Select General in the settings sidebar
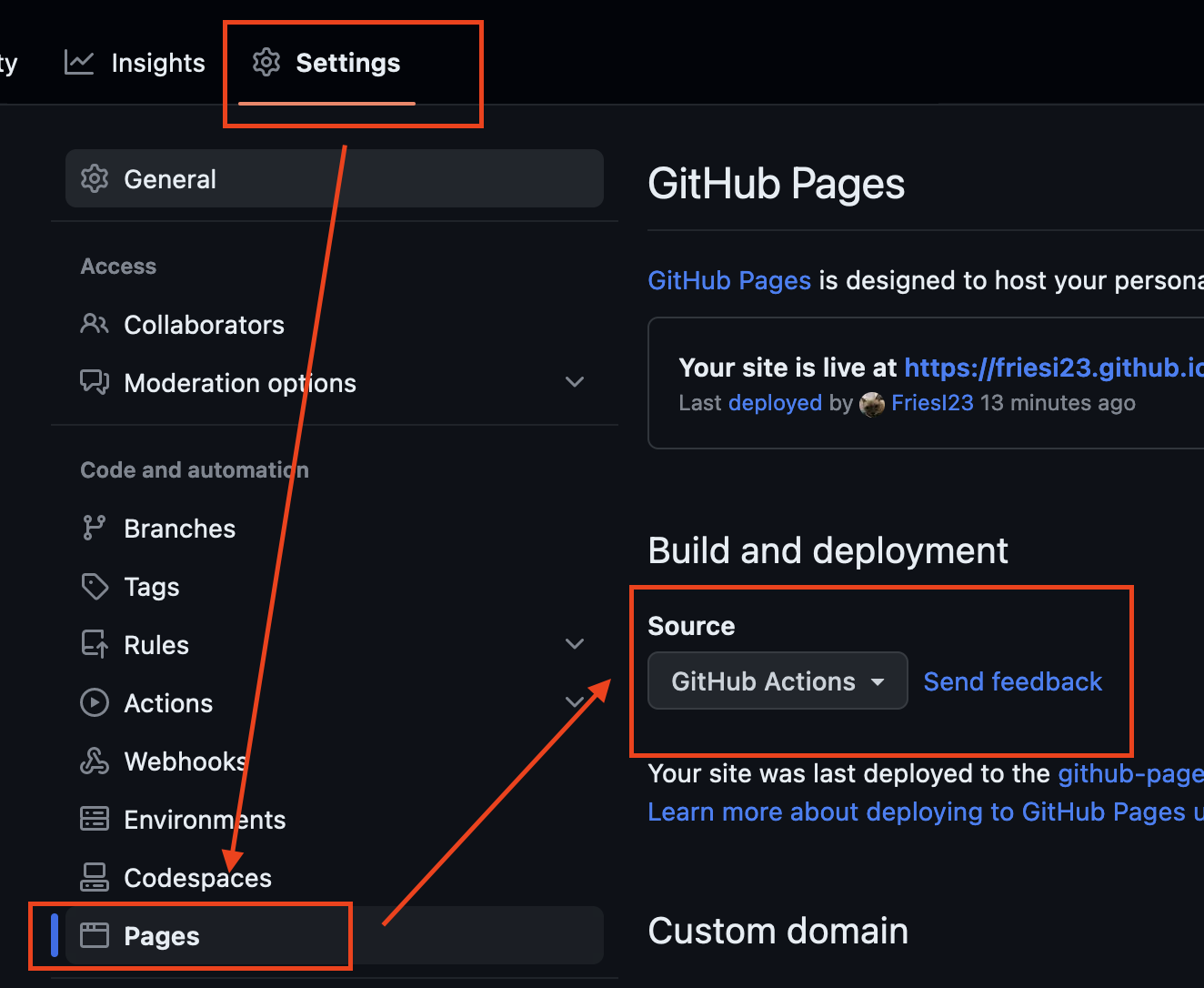1204x988 pixels. click(x=335, y=178)
